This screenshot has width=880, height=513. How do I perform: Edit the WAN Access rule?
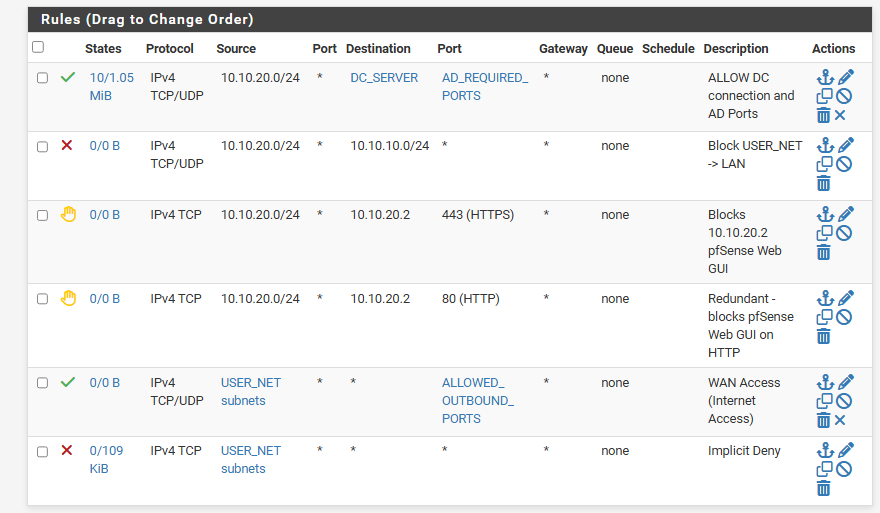(846, 382)
